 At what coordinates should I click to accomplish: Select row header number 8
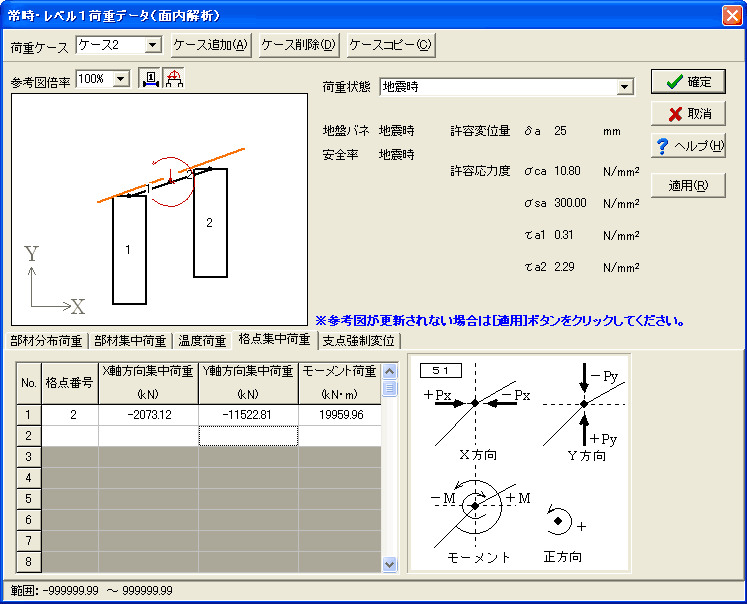[x=29, y=562]
